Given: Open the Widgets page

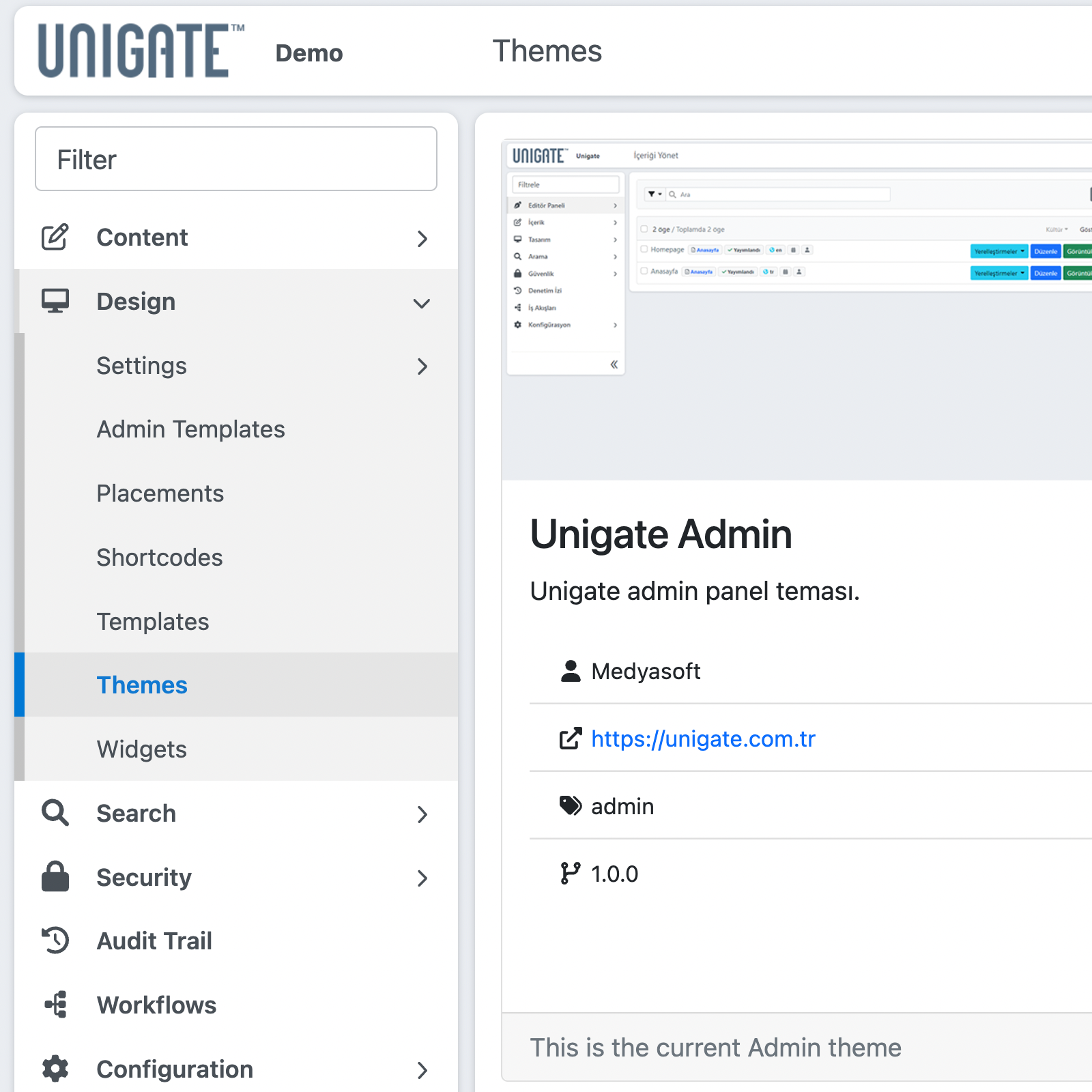Looking at the screenshot, I should [x=142, y=749].
